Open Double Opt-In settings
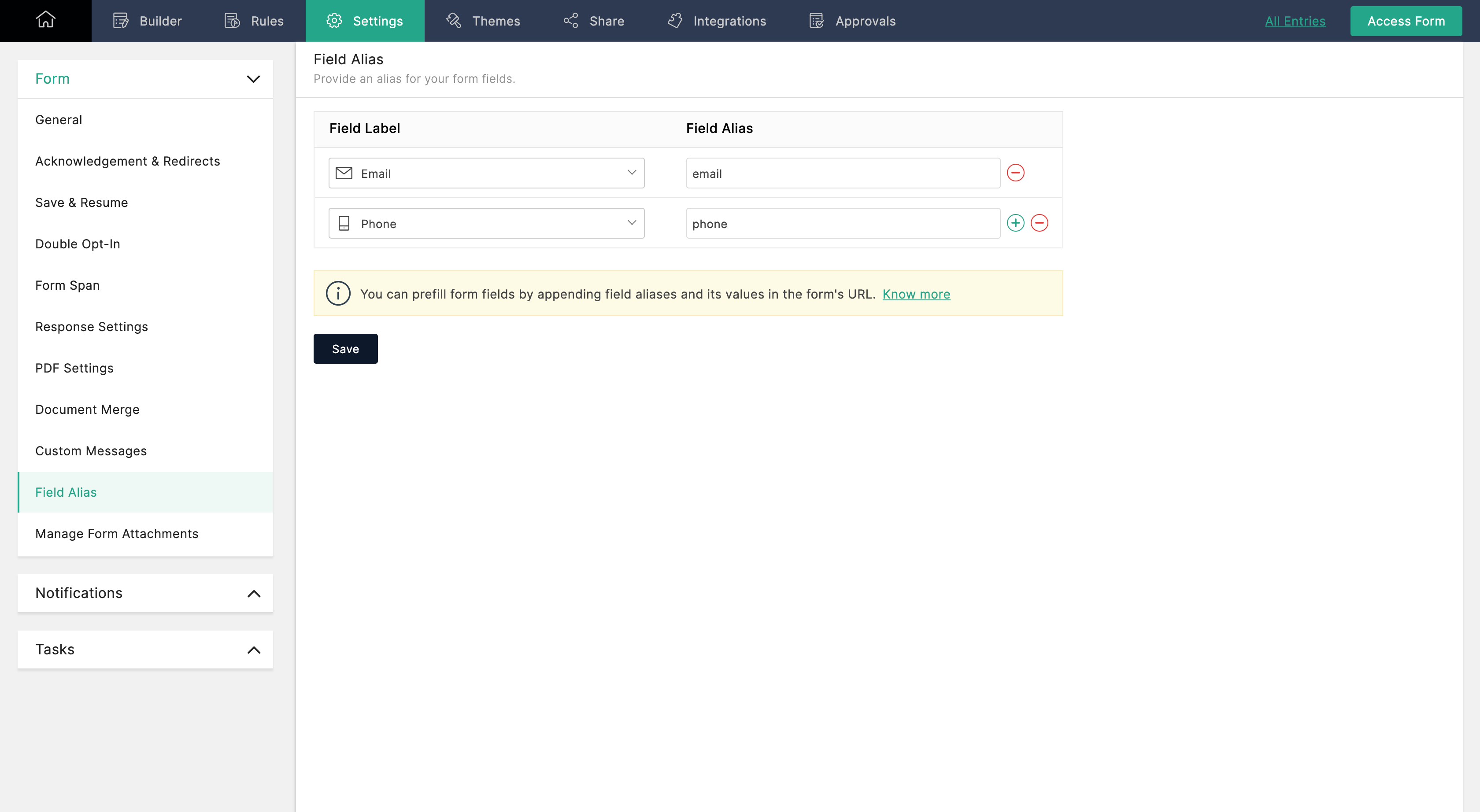This screenshot has height=812, width=1480. (x=145, y=244)
